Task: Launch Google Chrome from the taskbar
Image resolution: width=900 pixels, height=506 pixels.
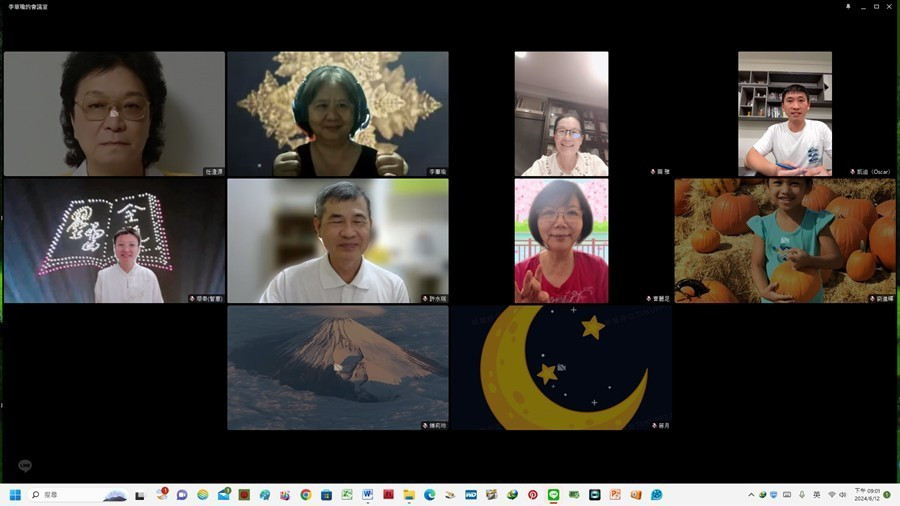Action: tap(306, 495)
